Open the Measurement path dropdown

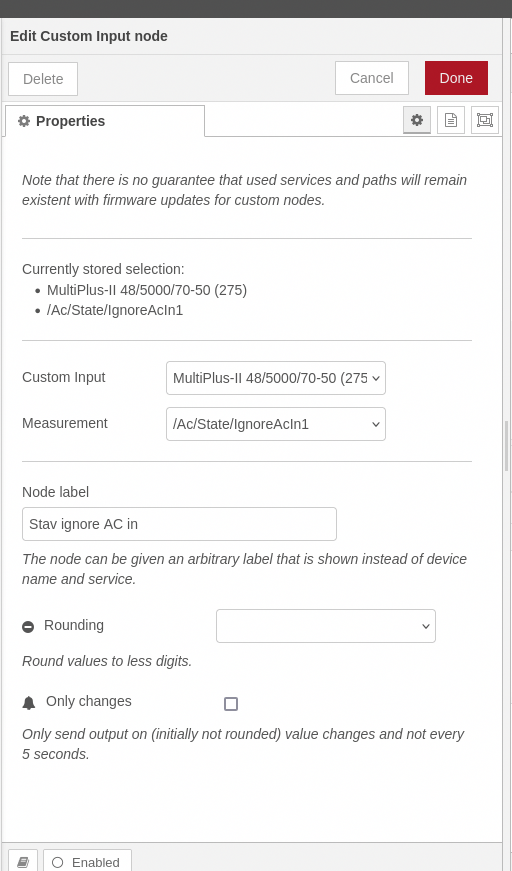[x=275, y=424]
